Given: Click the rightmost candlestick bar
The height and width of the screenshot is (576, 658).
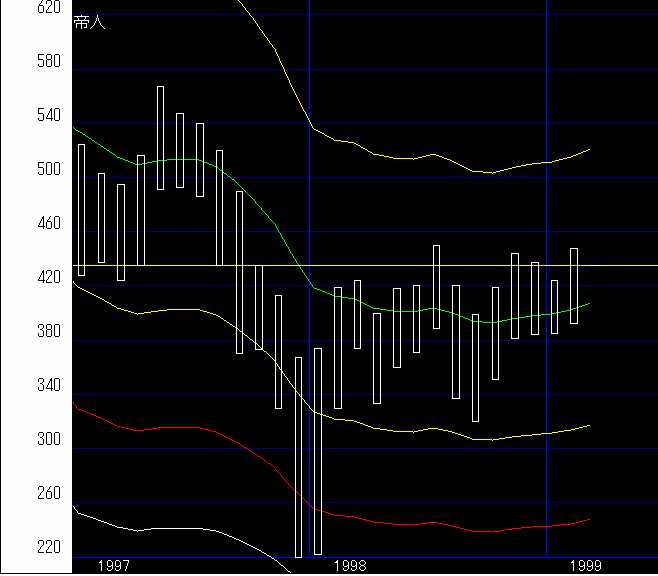Looking at the screenshot, I should pos(574,286).
